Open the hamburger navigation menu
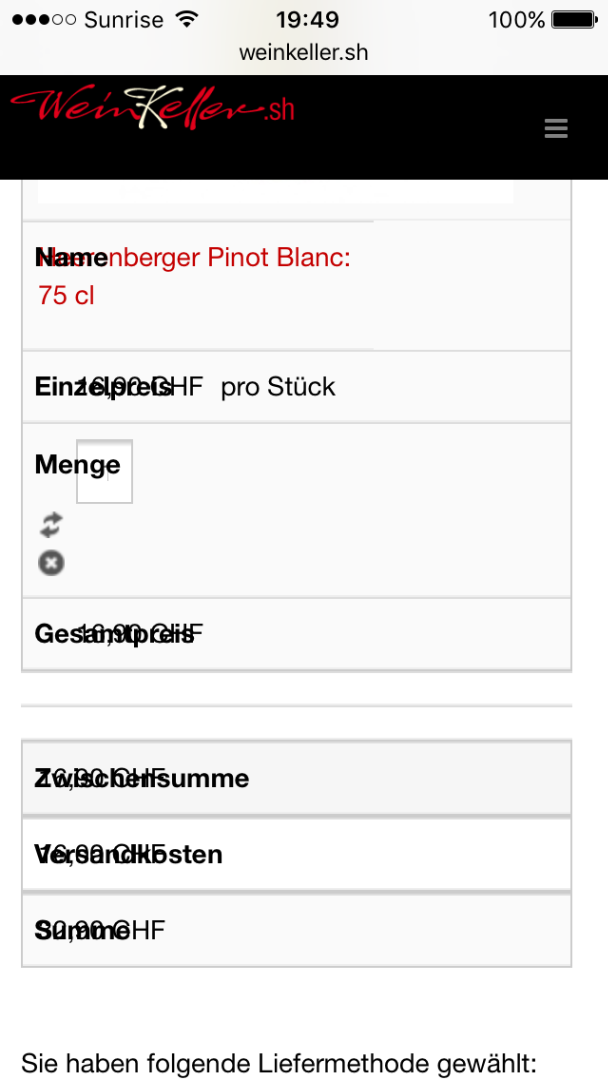Viewport: 608px width, 1080px height. [x=556, y=128]
